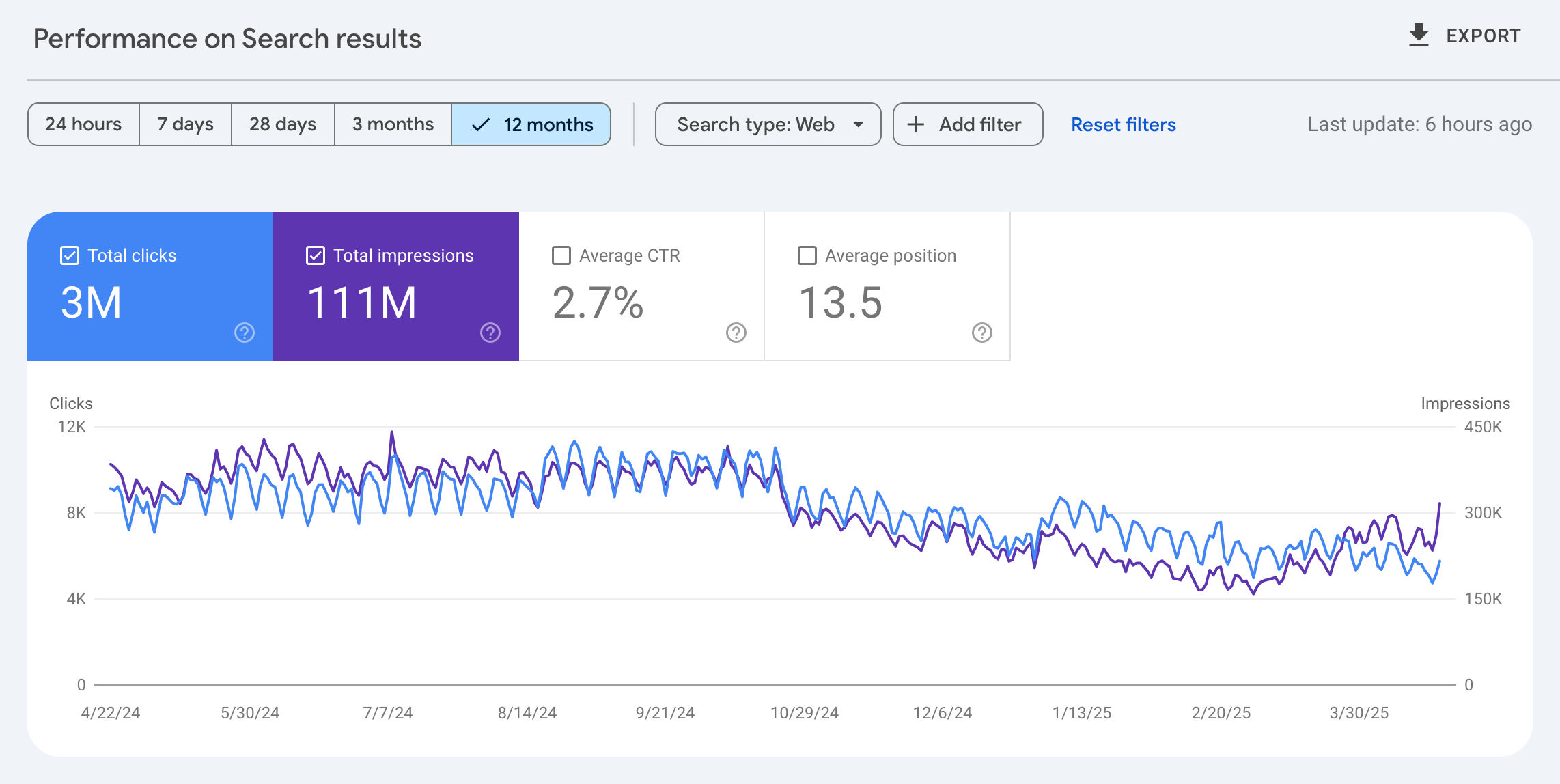Screen dimensions: 1560x784
Task: Enable the Average CTR checkbox
Action: point(561,255)
